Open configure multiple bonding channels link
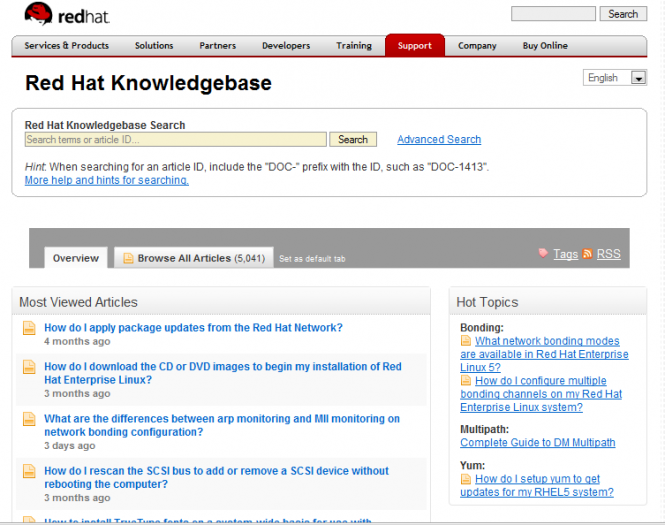 pyautogui.click(x=541, y=394)
